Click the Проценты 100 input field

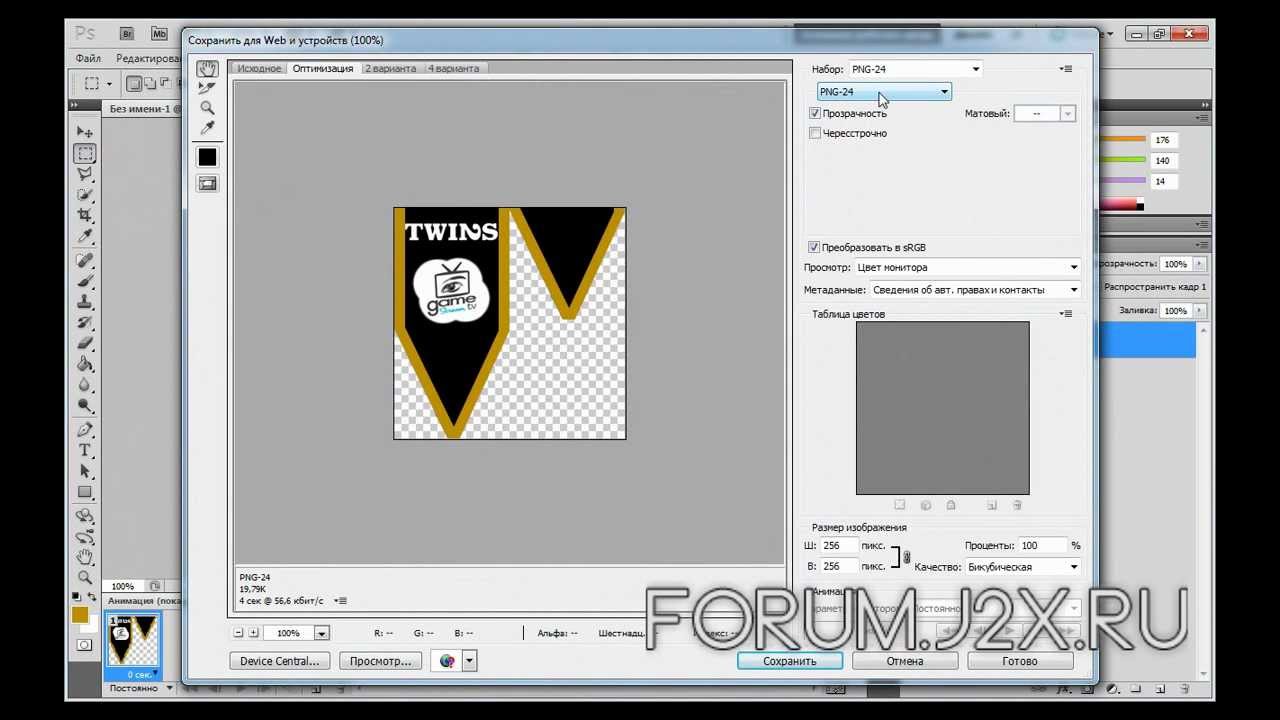point(1043,546)
